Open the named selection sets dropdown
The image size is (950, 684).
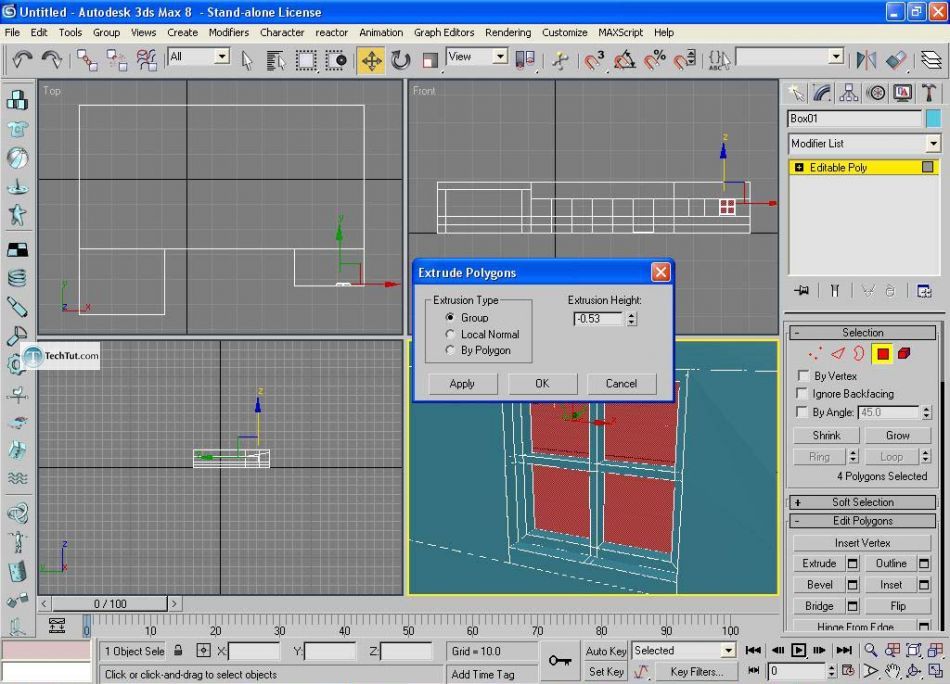coord(836,56)
